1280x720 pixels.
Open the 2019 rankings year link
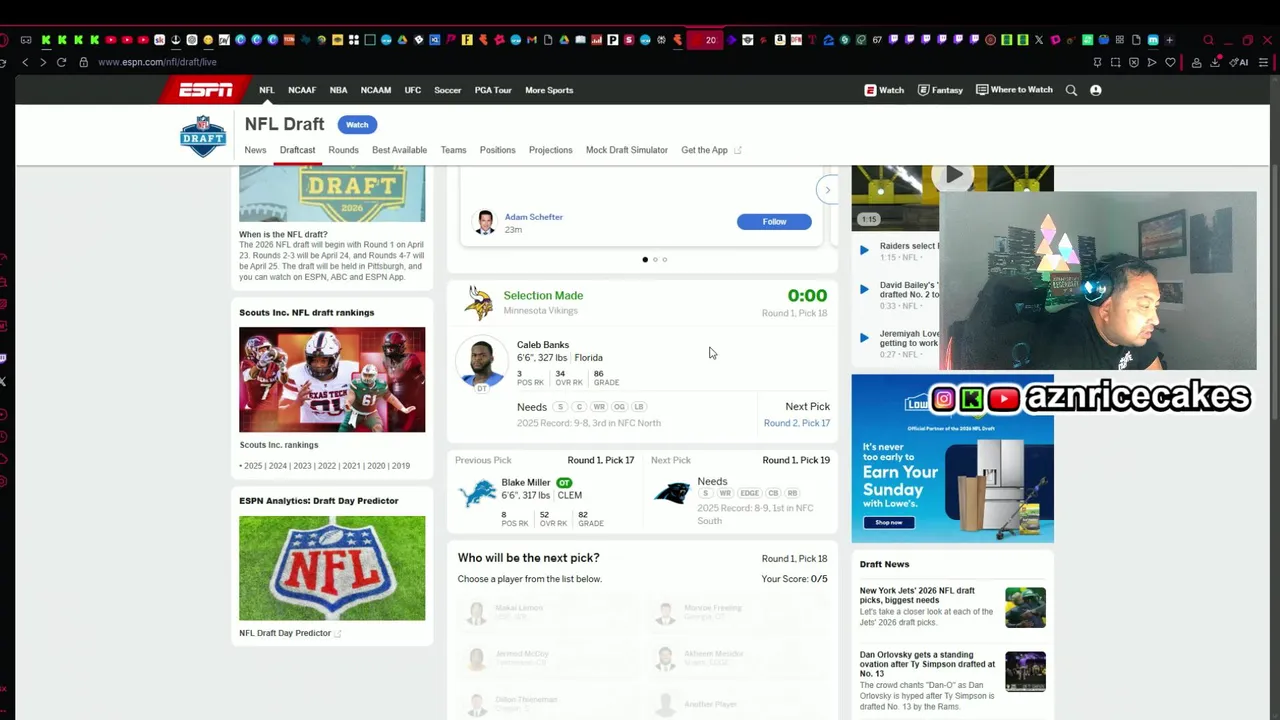coord(401,466)
